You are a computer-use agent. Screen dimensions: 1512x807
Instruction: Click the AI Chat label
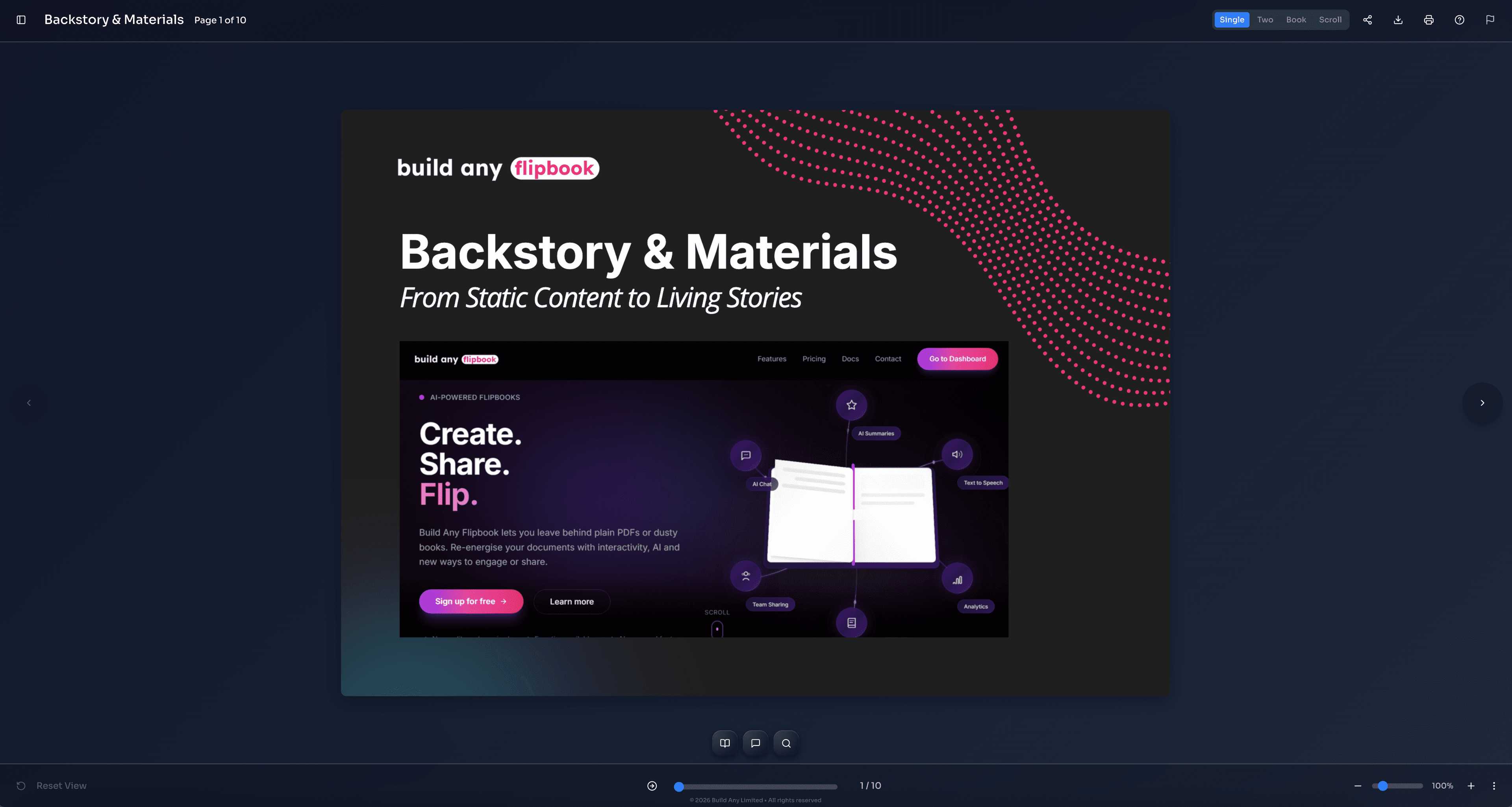[762, 484]
